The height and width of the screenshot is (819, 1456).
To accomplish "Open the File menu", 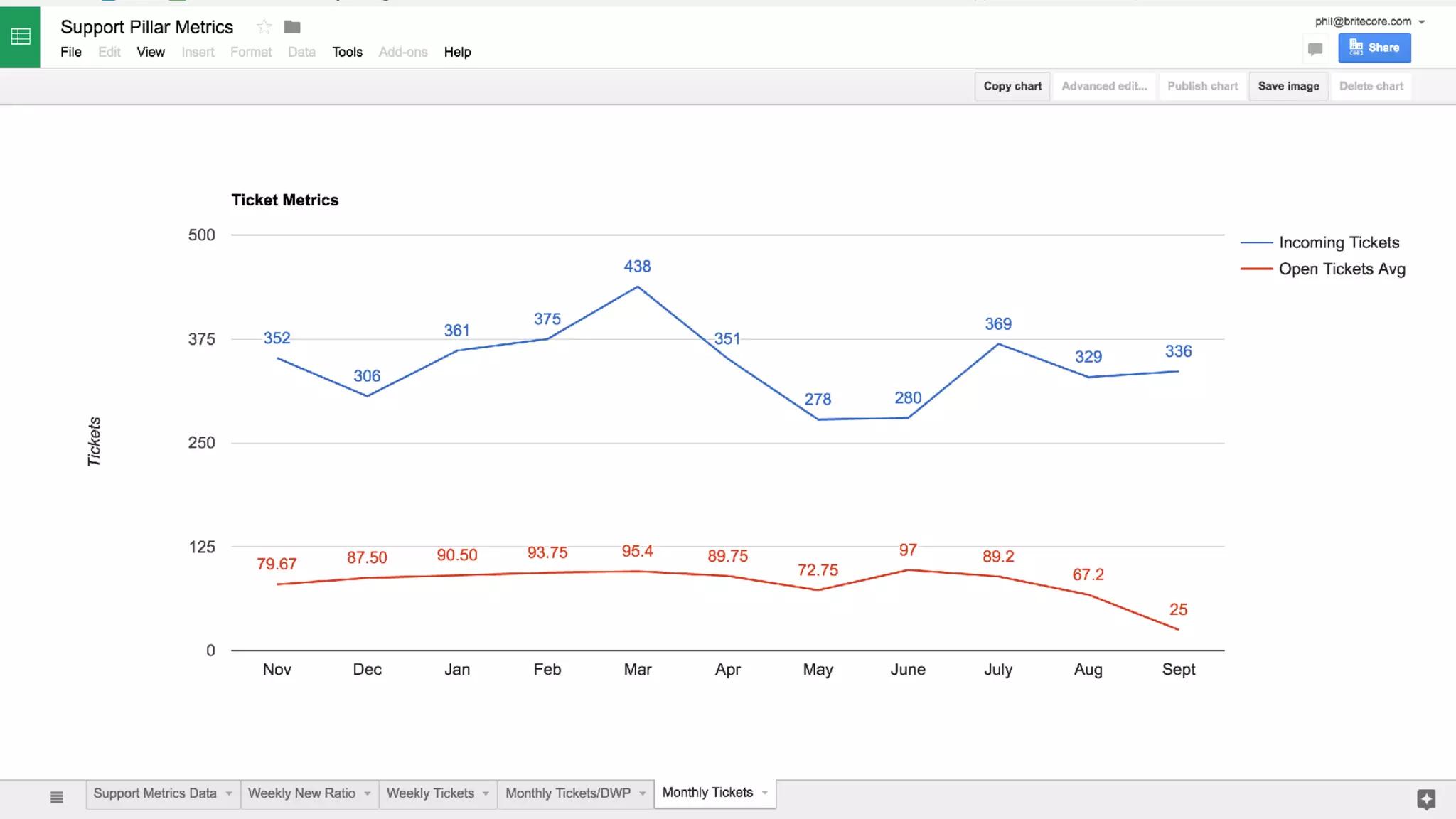I will [x=71, y=52].
